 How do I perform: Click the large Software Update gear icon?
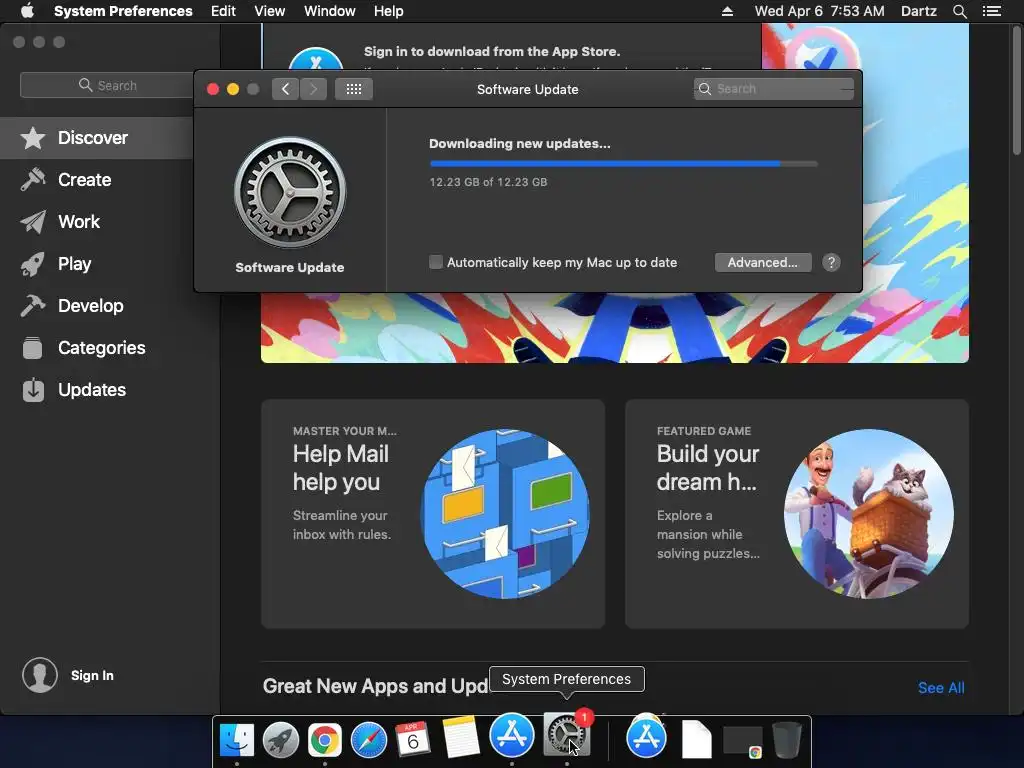tap(290, 192)
